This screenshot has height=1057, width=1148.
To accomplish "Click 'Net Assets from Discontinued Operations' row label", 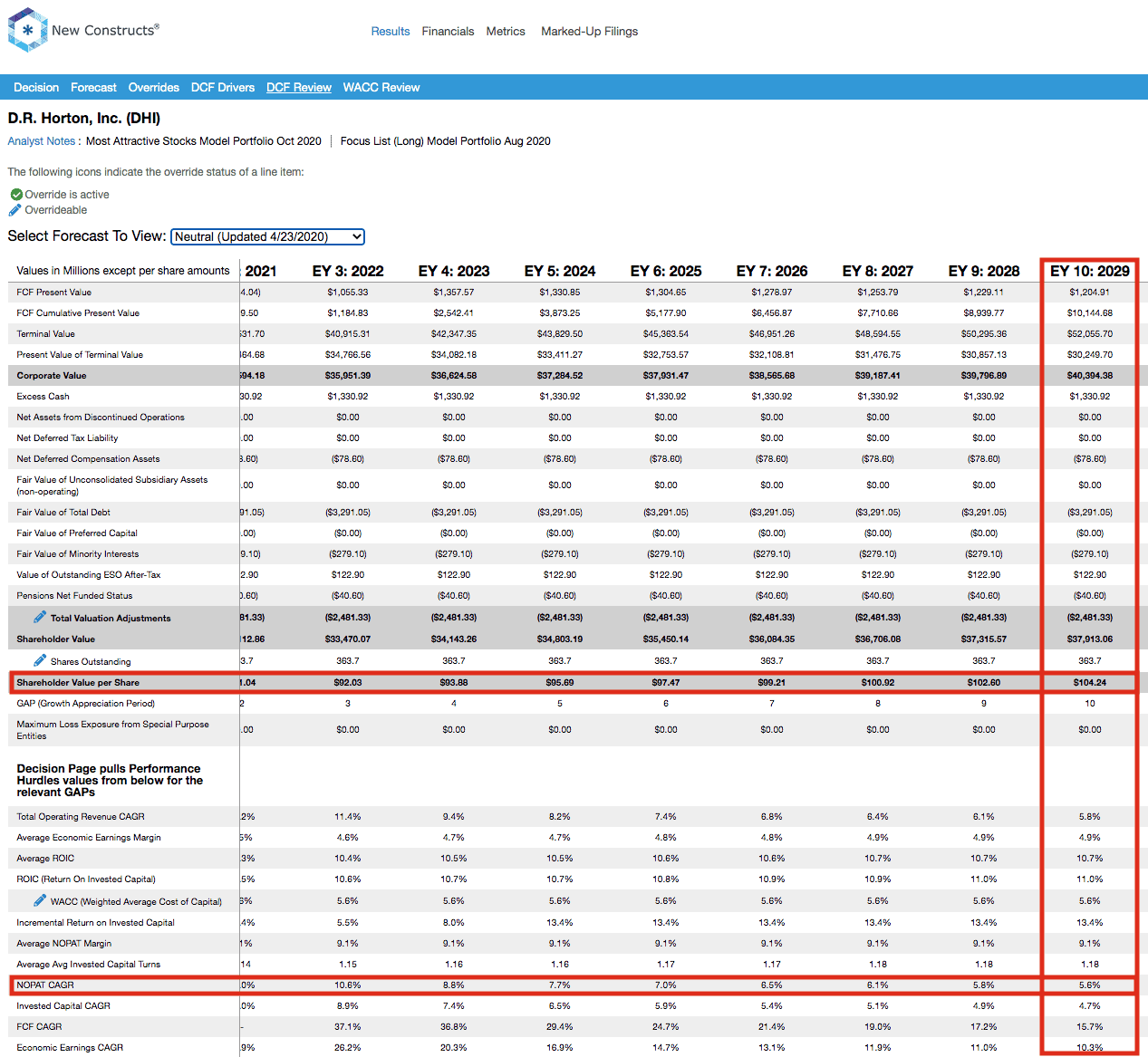I will (101, 418).
